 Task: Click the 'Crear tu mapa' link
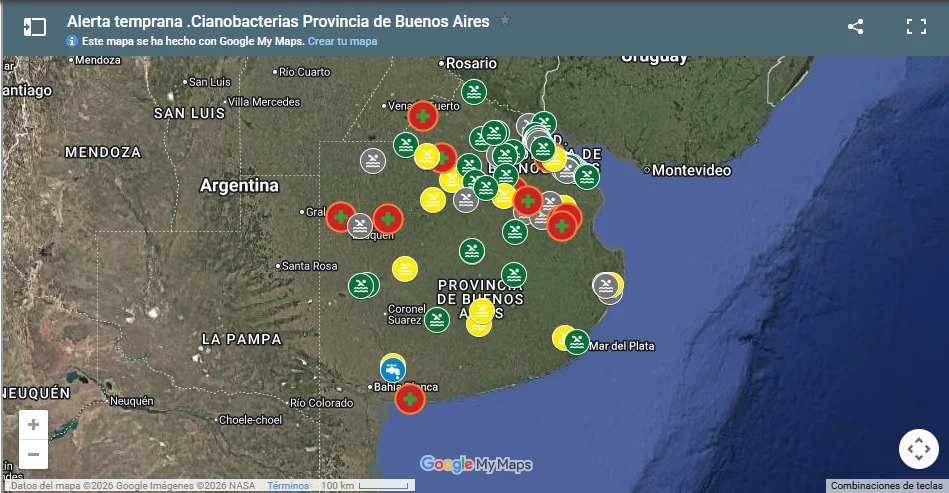342,41
